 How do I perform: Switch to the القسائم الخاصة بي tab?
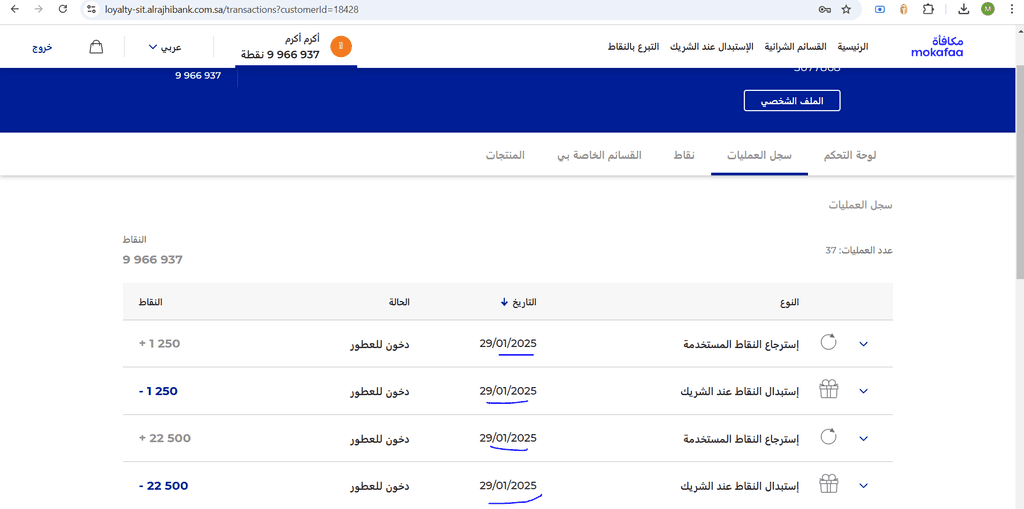pyautogui.click(x=599, y=156)
